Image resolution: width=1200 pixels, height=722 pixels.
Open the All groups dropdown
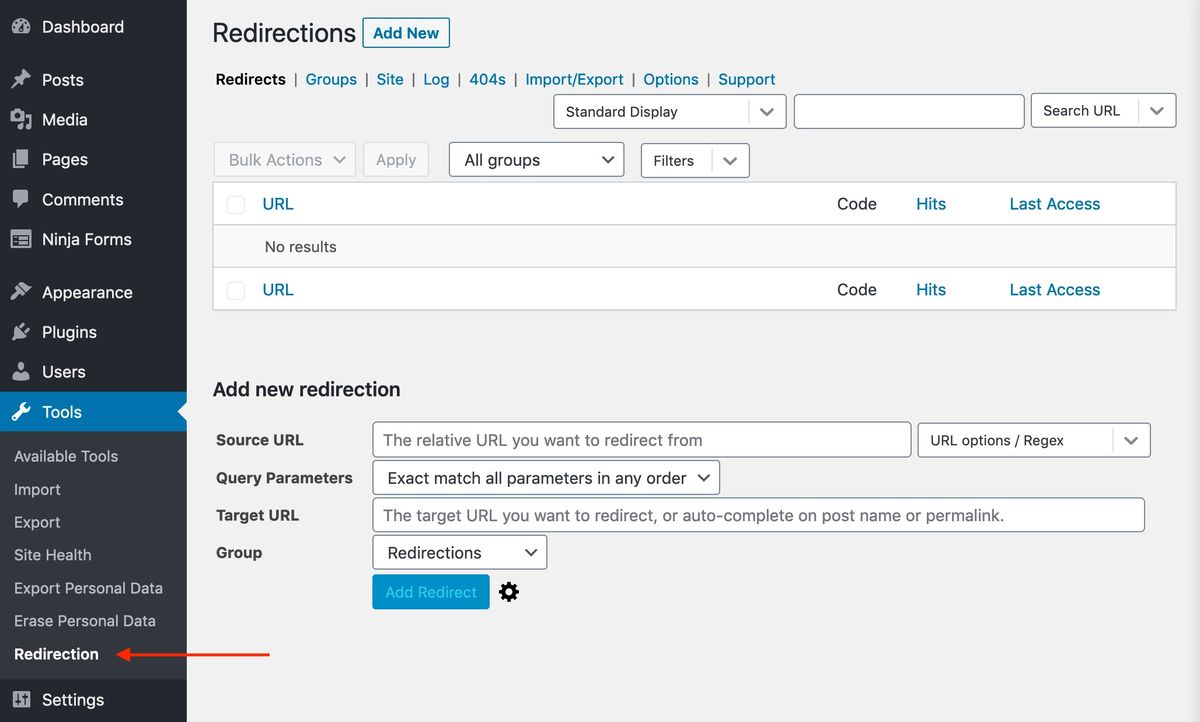[536, 160]
